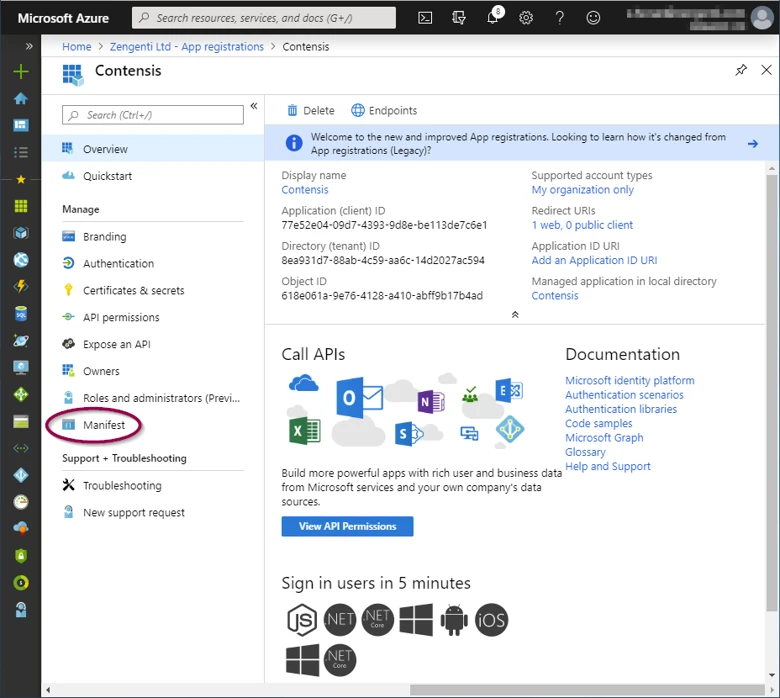Screen dimensions: 780x698
Task: Open Dashboard icon in the sidebar
Action: [21, 125]
